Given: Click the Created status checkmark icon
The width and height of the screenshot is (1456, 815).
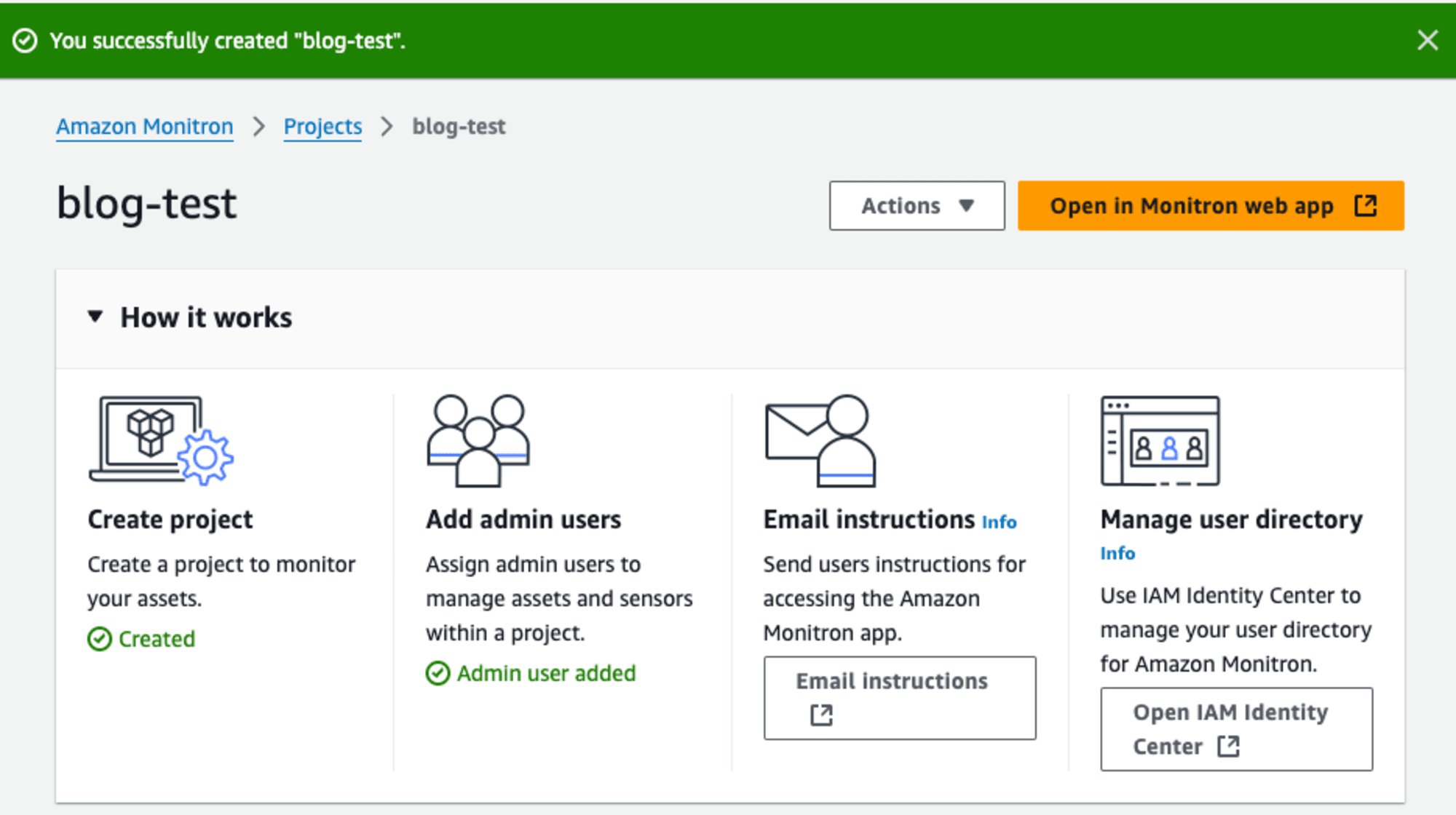Looking at the screenshot, I should (x=100, y=639).
